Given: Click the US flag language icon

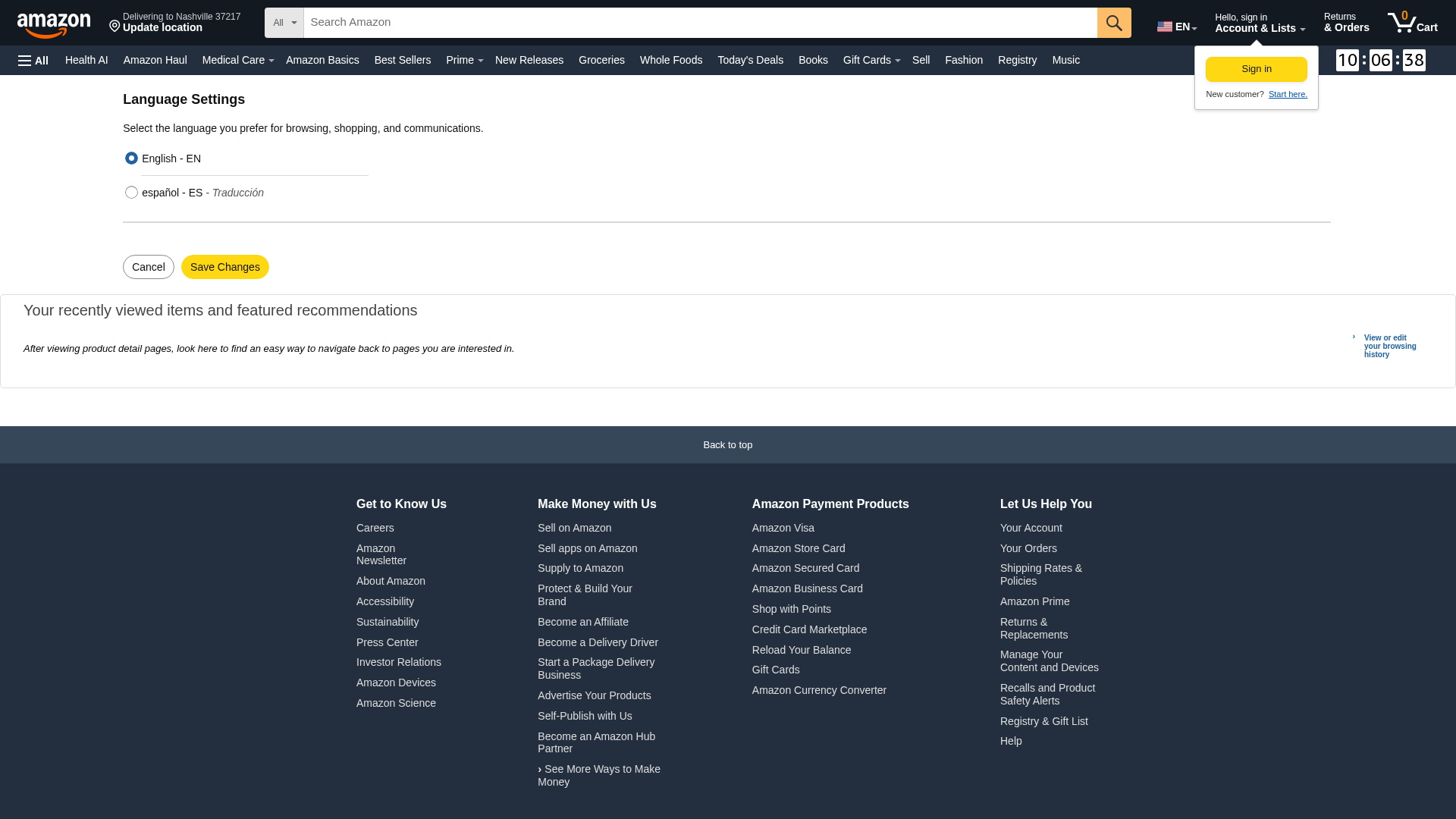Looking at the screenshot, I should pos(1165,27).
